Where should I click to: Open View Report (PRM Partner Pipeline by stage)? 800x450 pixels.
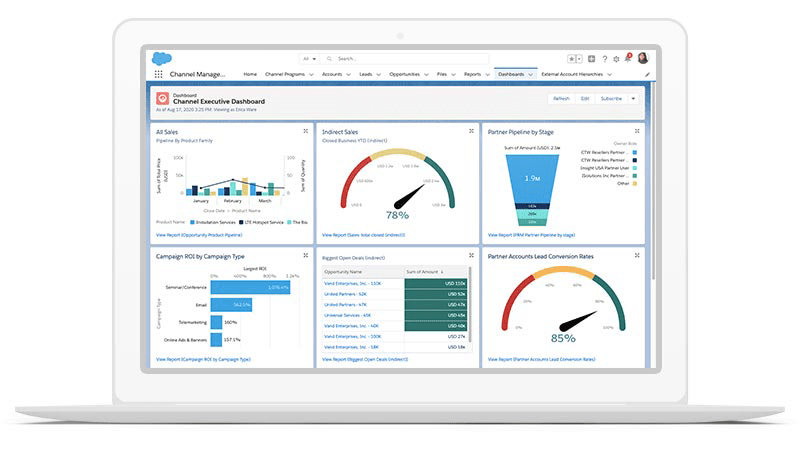pyautogui.click(x=531, y=235)
